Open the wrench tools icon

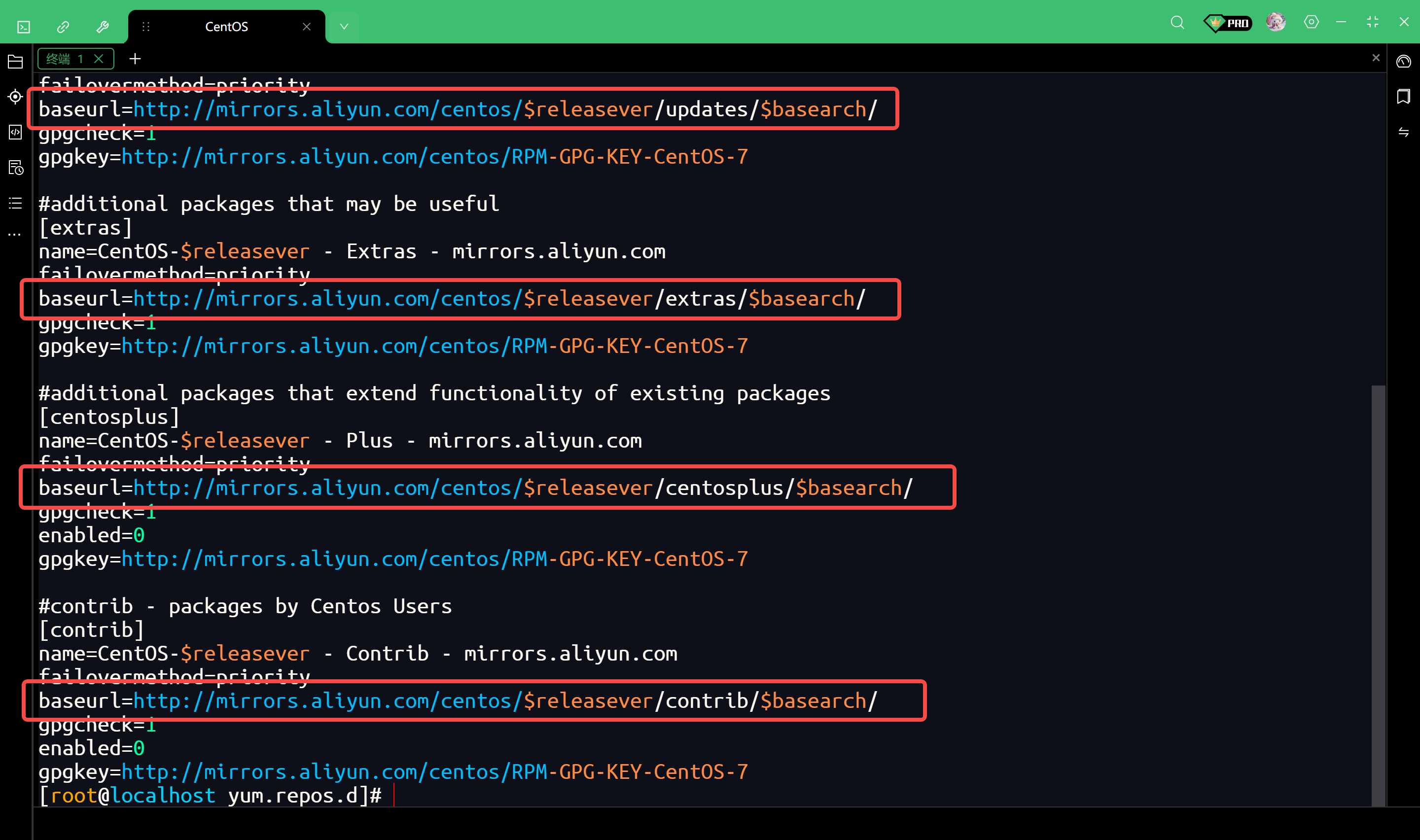click(x=103, y=27)
